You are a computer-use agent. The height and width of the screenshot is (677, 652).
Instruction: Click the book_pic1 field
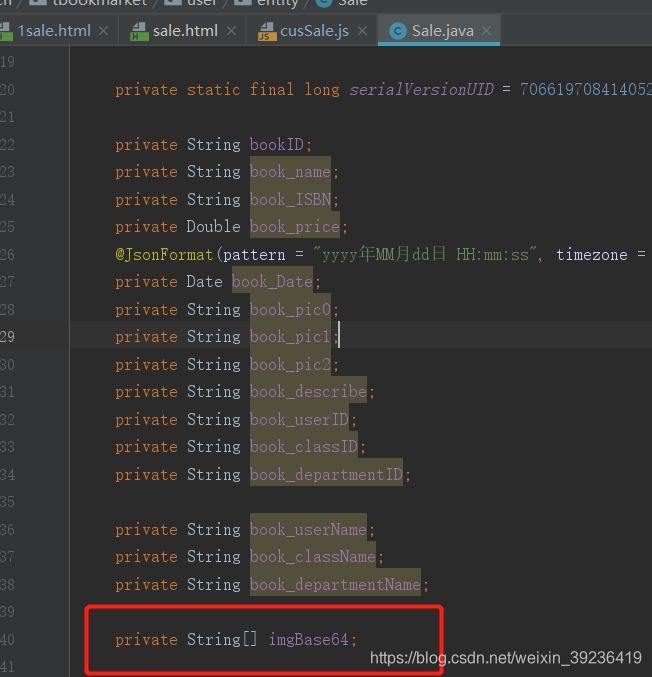tap(290, 337)
